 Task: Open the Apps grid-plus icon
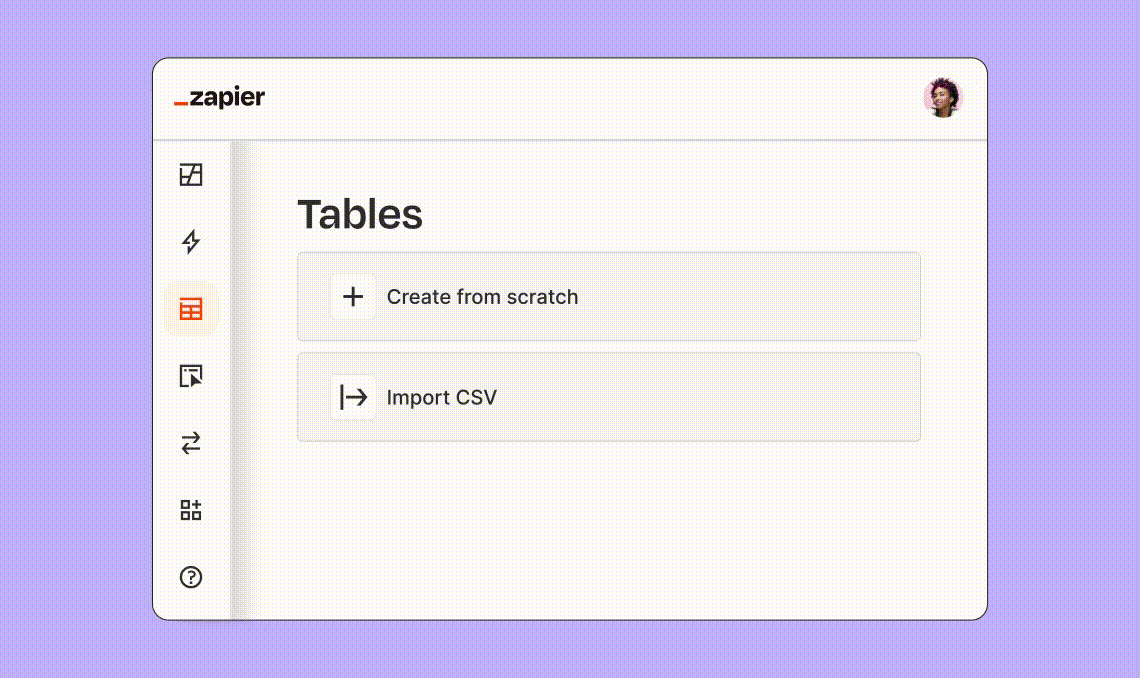click(x=190, y=509)
